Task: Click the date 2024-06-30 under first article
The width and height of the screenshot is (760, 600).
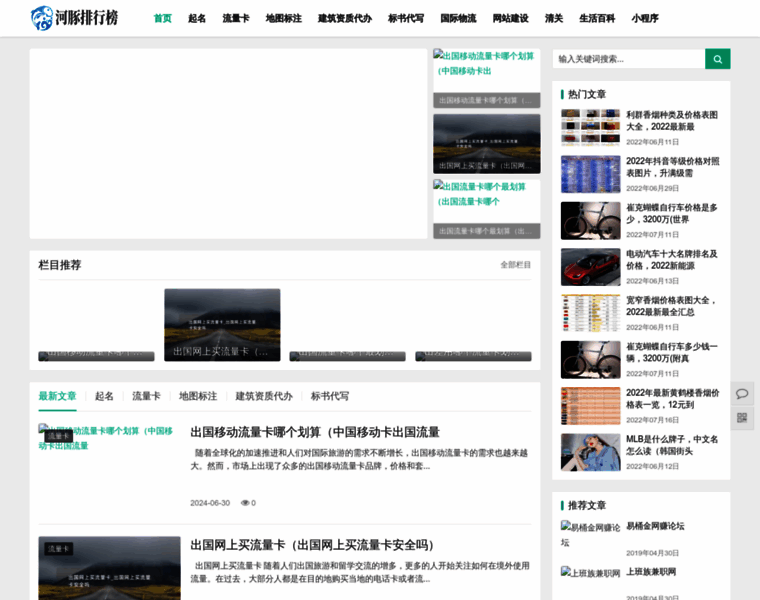Action: click(210, 503)
